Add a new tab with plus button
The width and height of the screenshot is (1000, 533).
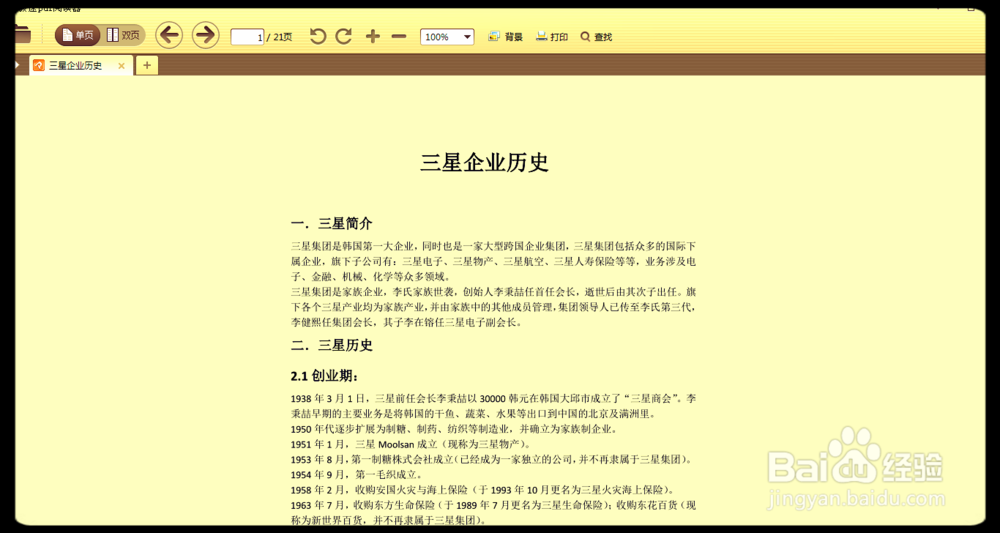pyautogui.click(x=147, y=65)
